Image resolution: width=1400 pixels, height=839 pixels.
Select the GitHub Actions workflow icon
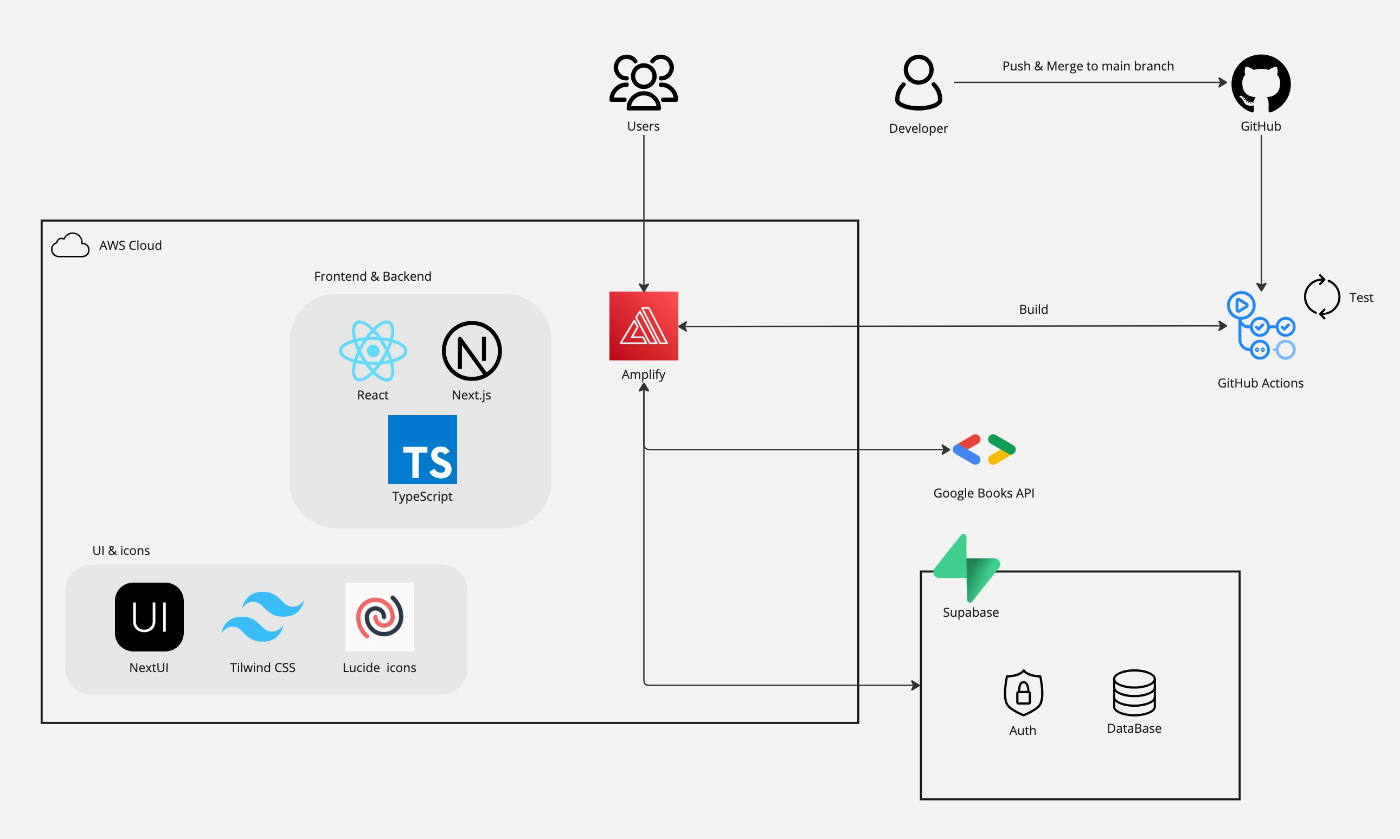click(x=1260, y=326)
